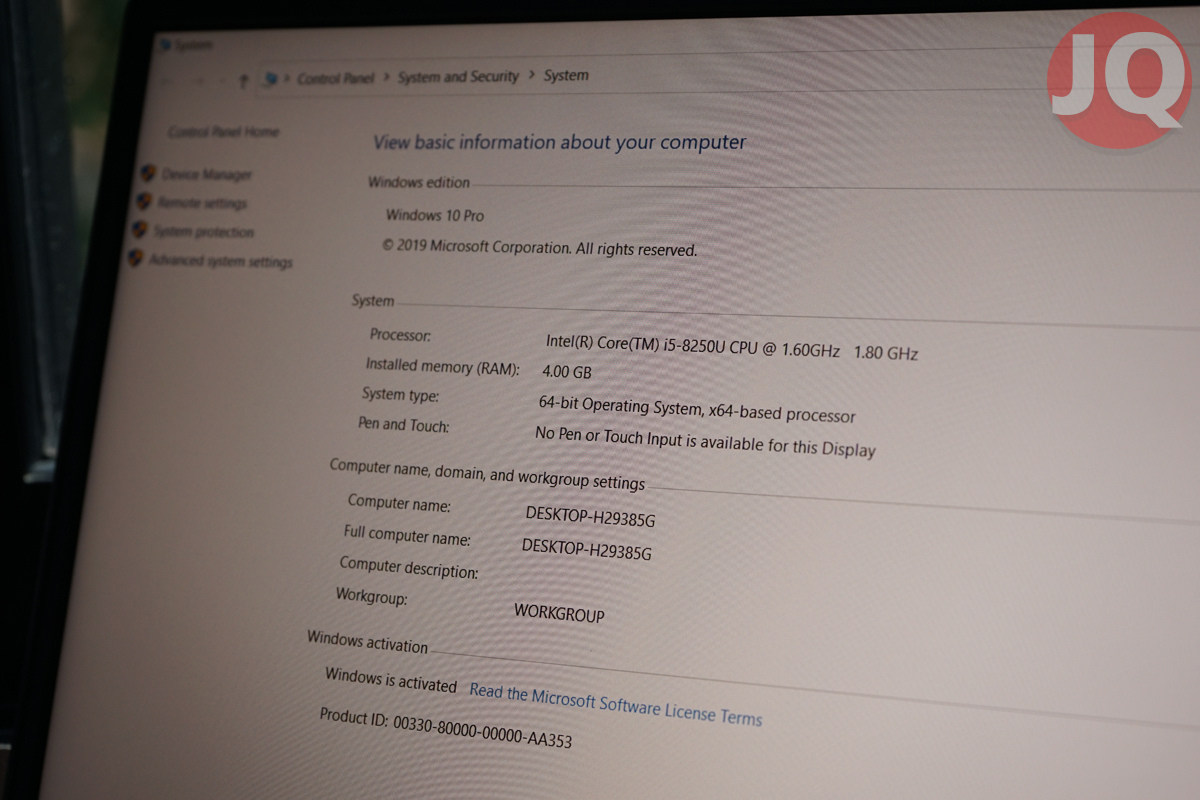Go to Control Panel Home
The width and height of the screenshot is (1200, 800).
224,132
